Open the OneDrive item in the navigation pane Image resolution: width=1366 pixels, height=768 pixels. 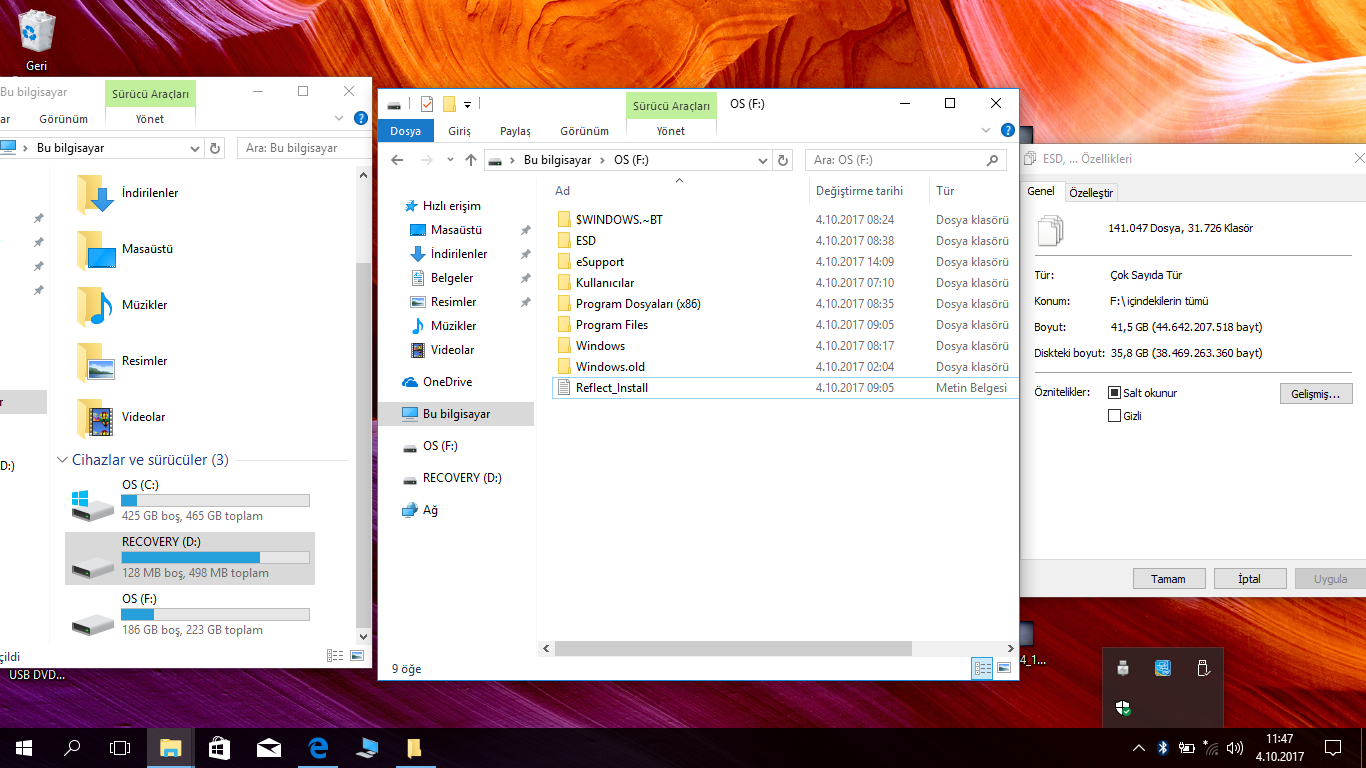click(446, 382)
